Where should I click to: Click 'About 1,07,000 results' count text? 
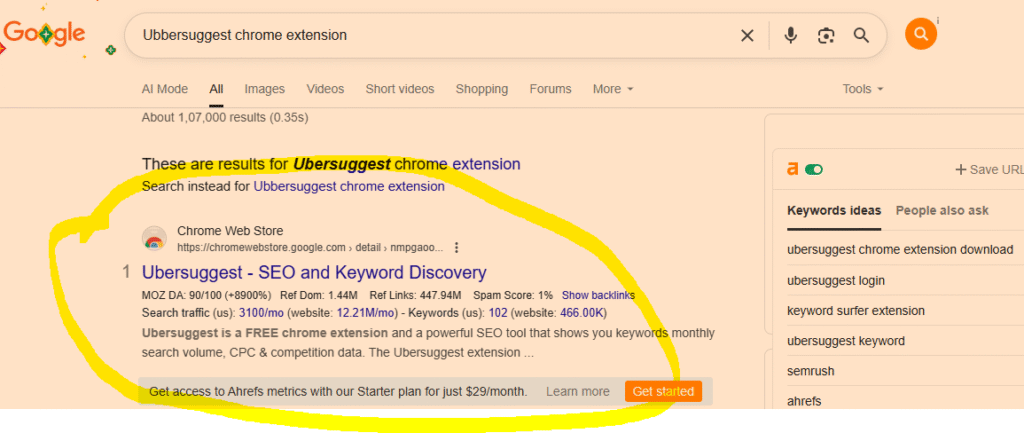click(225, 118)
